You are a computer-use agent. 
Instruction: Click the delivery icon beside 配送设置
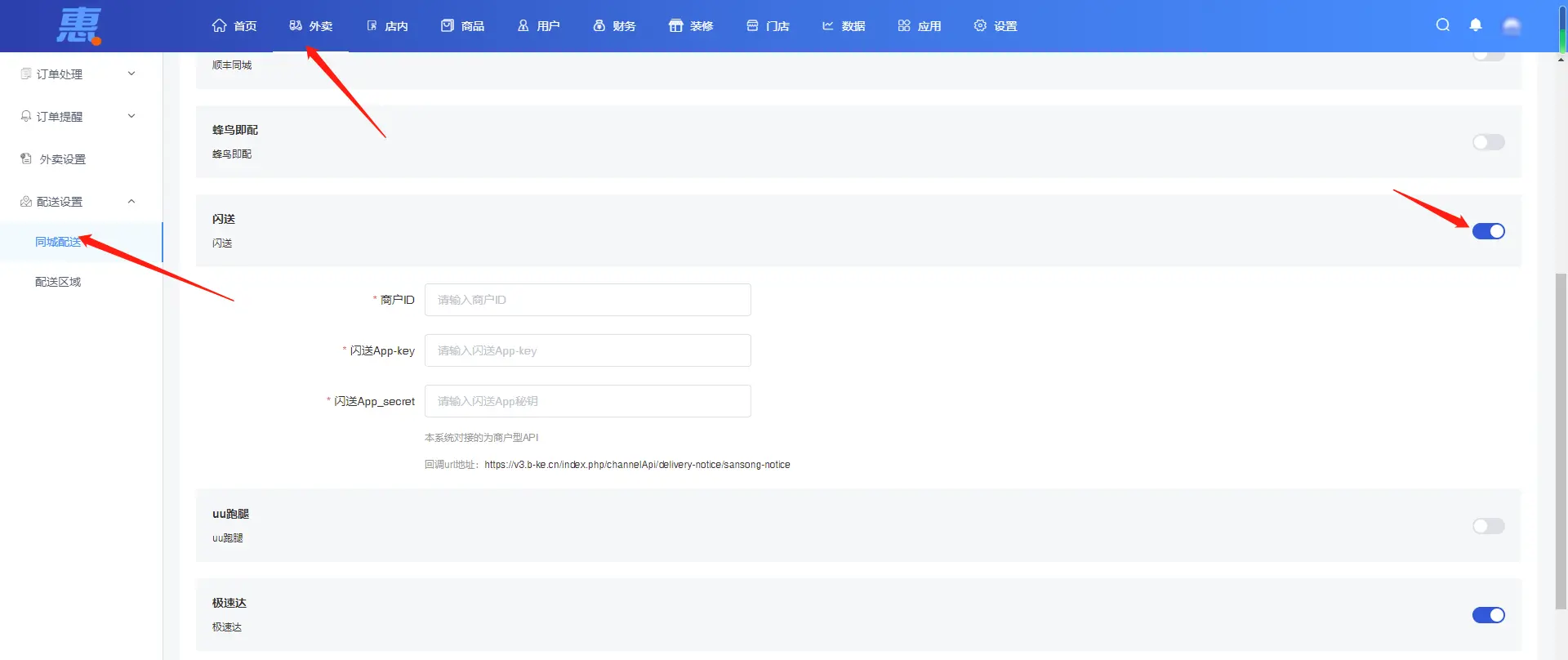pyautogui.click(x=26, y=201)
